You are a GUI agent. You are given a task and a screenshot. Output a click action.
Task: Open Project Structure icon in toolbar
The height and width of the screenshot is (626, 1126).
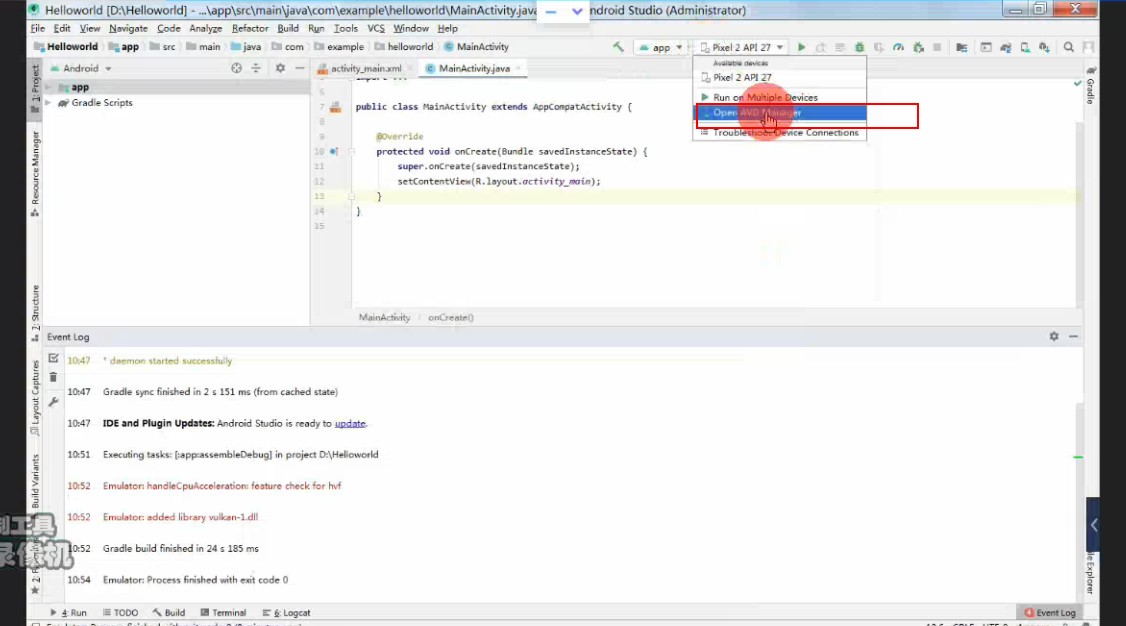(962, 47)
